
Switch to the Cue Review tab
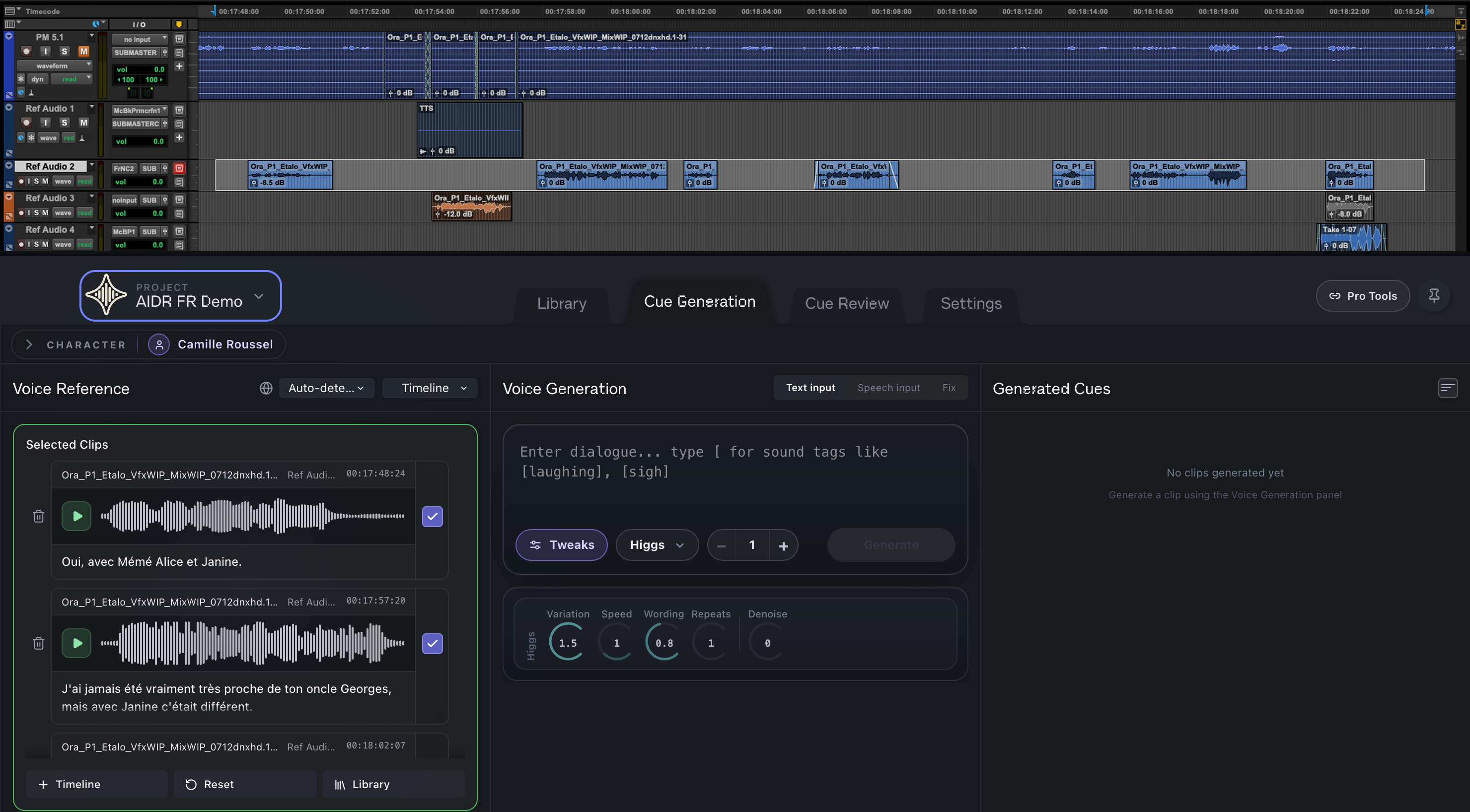pyautogui.click(x=846, y=303)
